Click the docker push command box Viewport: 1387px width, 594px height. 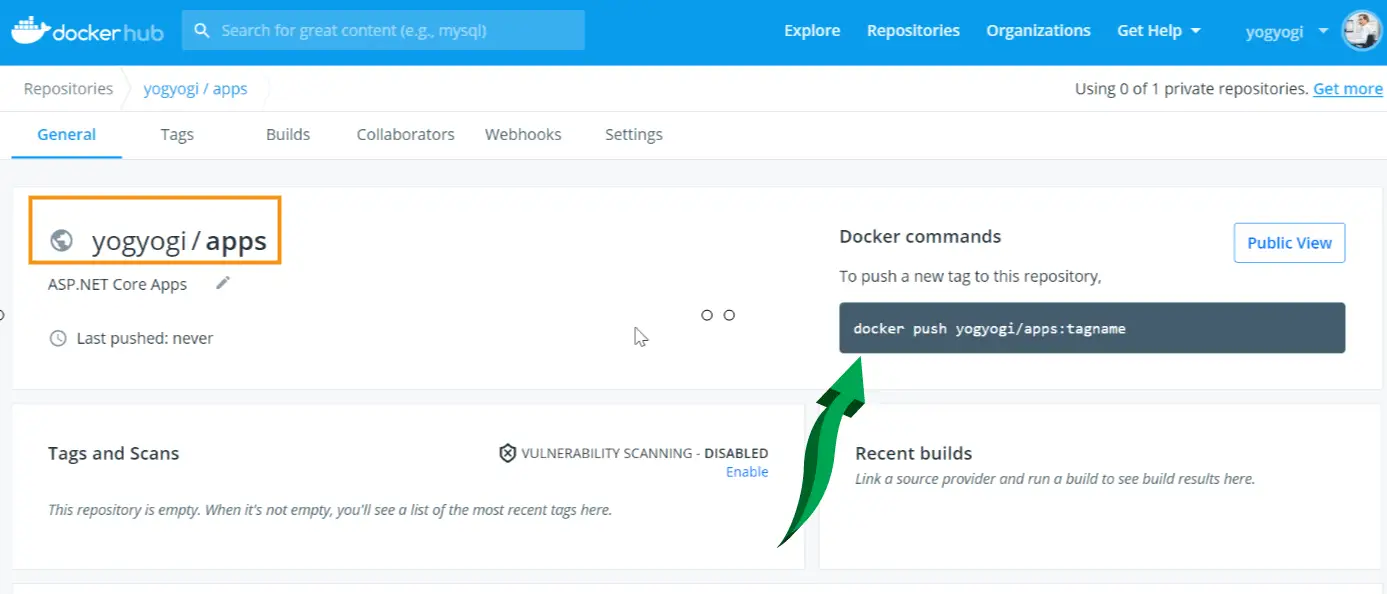(1092, 328)
